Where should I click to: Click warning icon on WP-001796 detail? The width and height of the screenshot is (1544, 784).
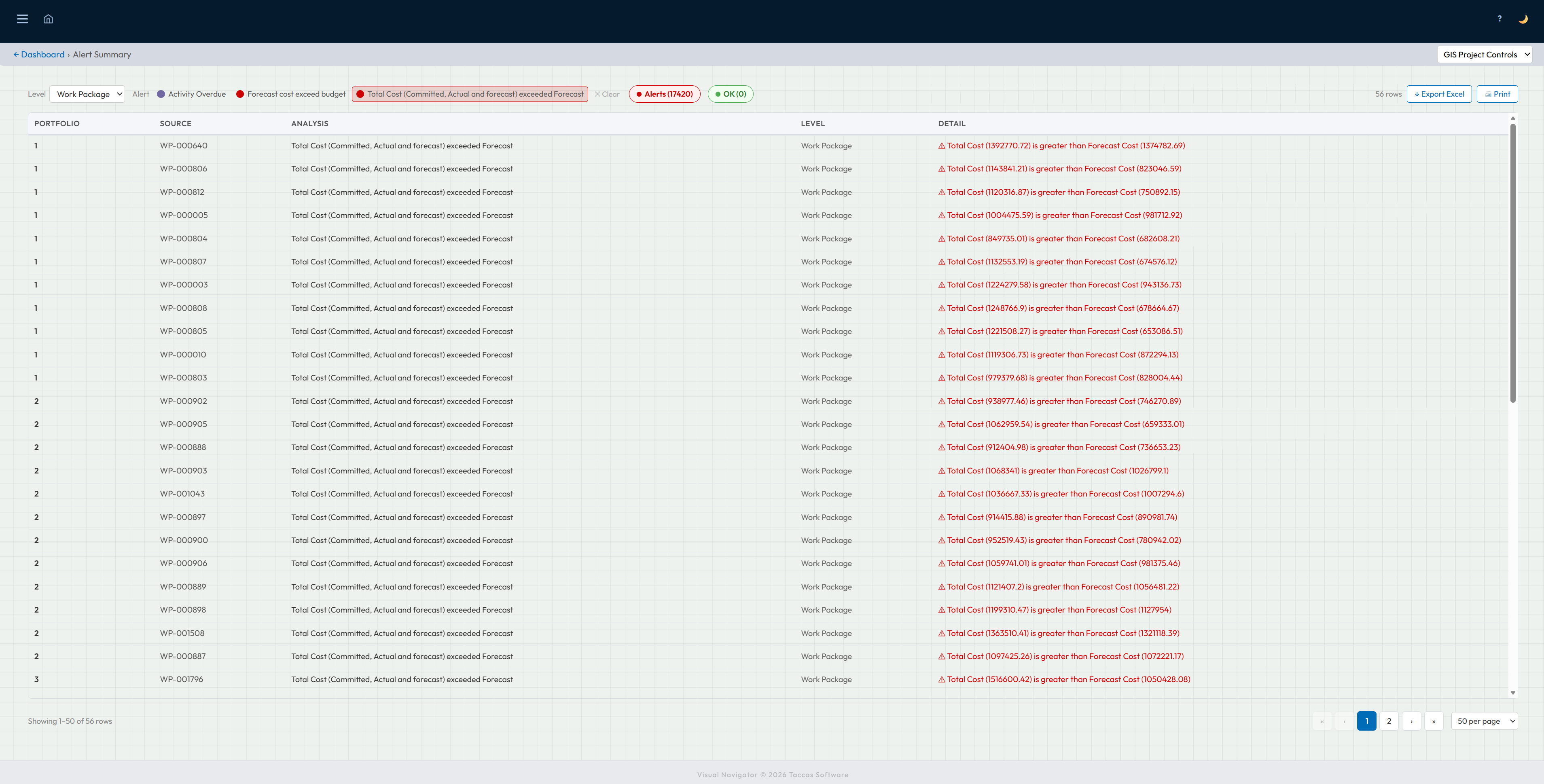click(942, 679)
